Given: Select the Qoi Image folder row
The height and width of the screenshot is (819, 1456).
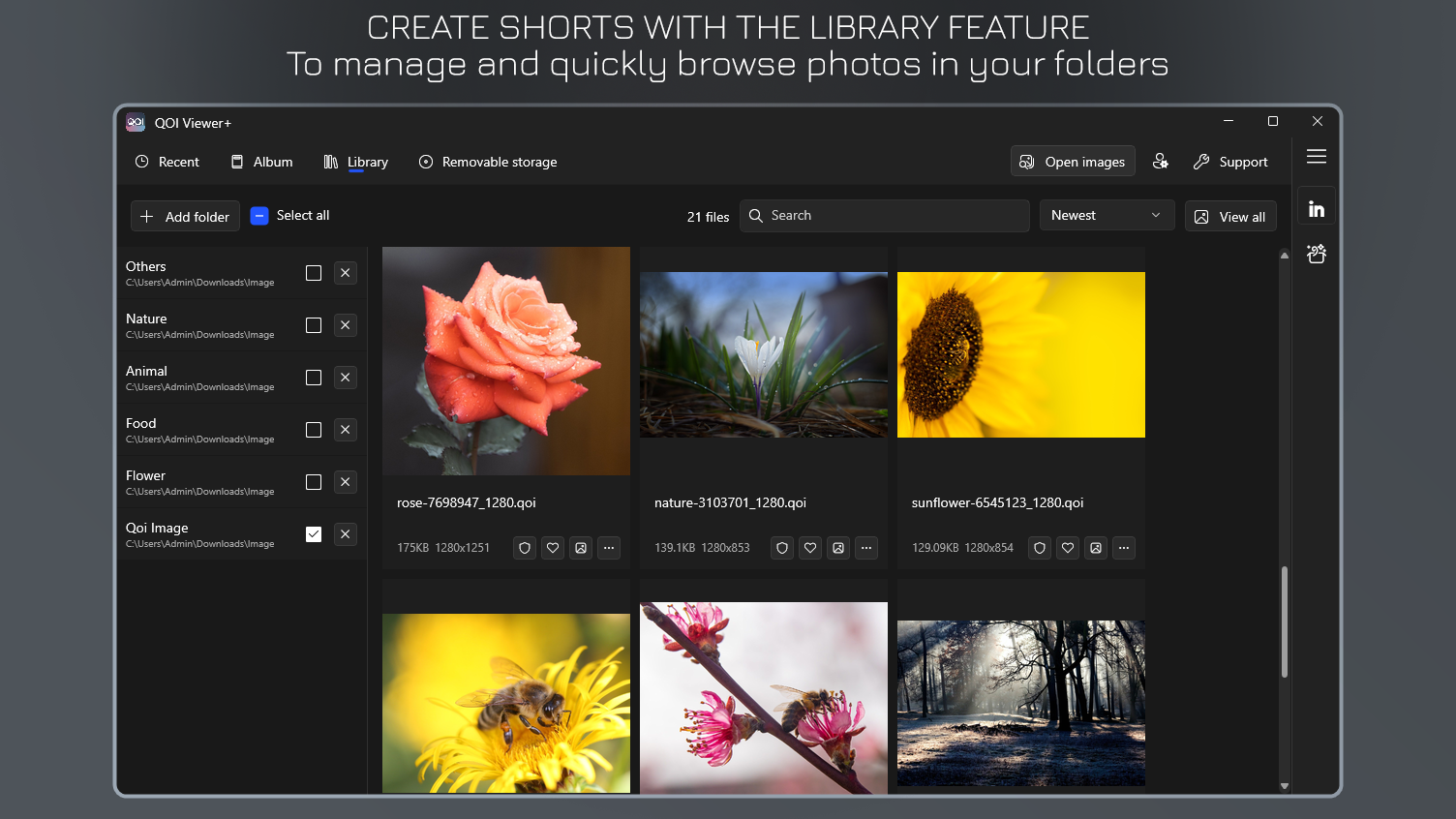Looking at the screenshot, I should pos(241,534).
